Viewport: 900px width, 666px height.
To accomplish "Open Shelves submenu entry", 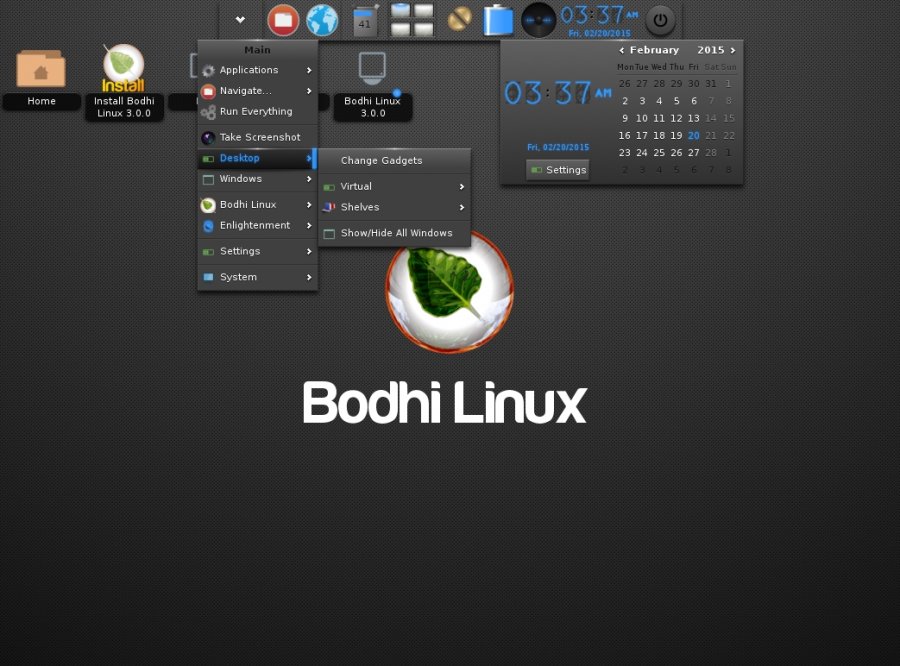I will tap(394, 207).
